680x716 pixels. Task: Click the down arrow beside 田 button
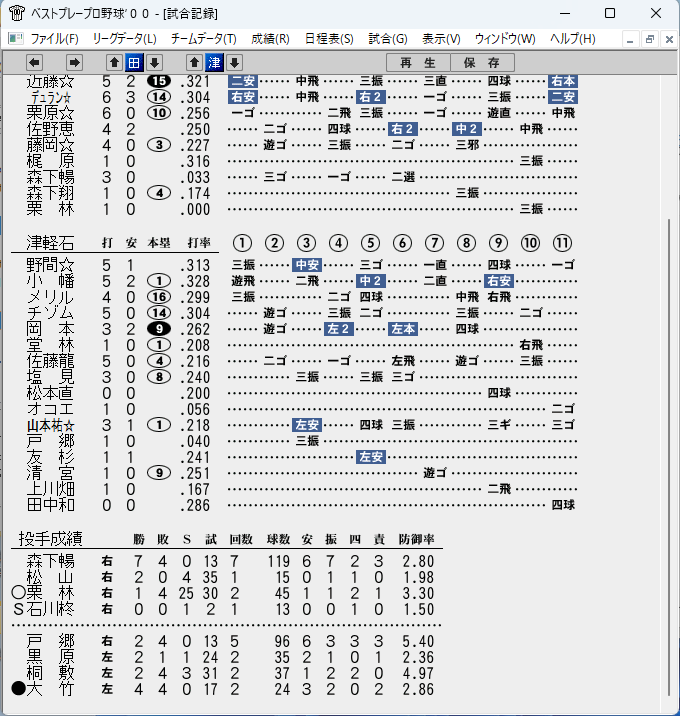tap(154, 63)
